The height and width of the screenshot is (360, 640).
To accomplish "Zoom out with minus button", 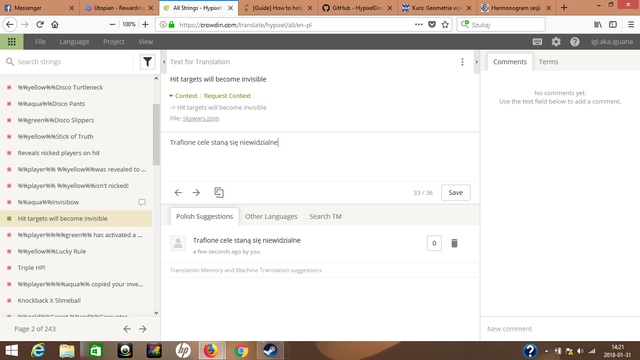I will 112,24.
